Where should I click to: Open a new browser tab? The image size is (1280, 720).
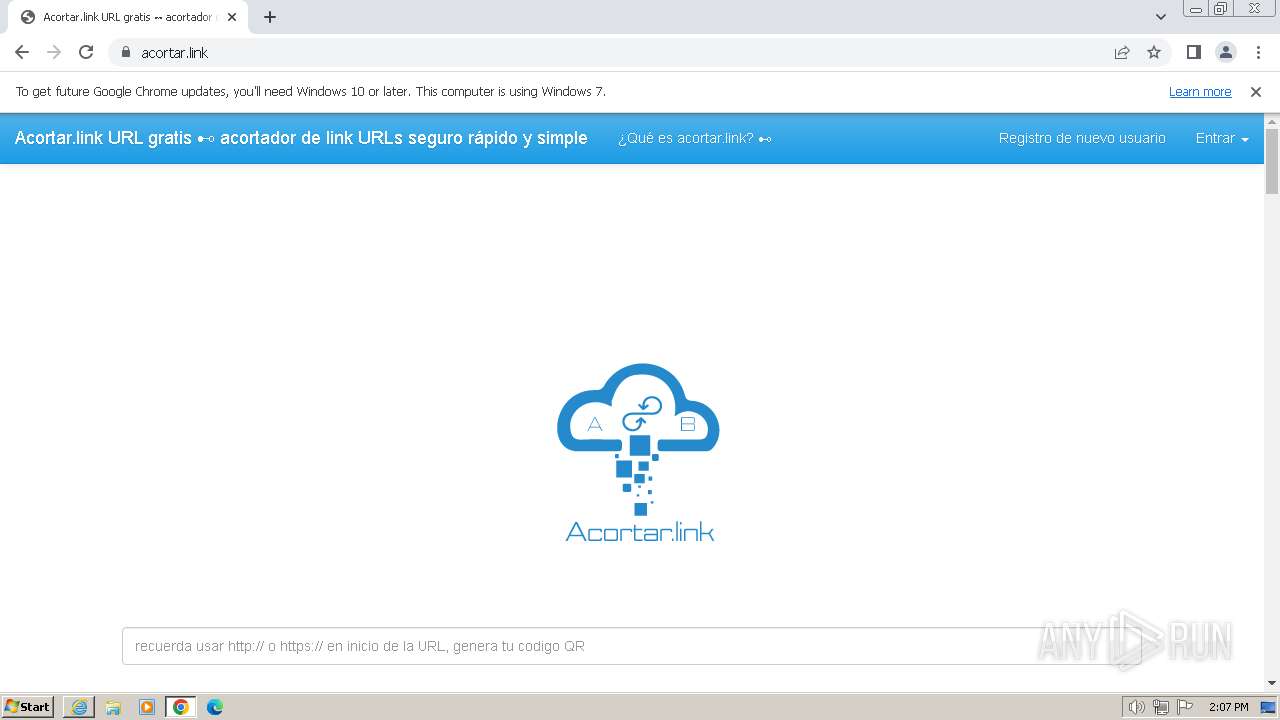tap(270, 17)
